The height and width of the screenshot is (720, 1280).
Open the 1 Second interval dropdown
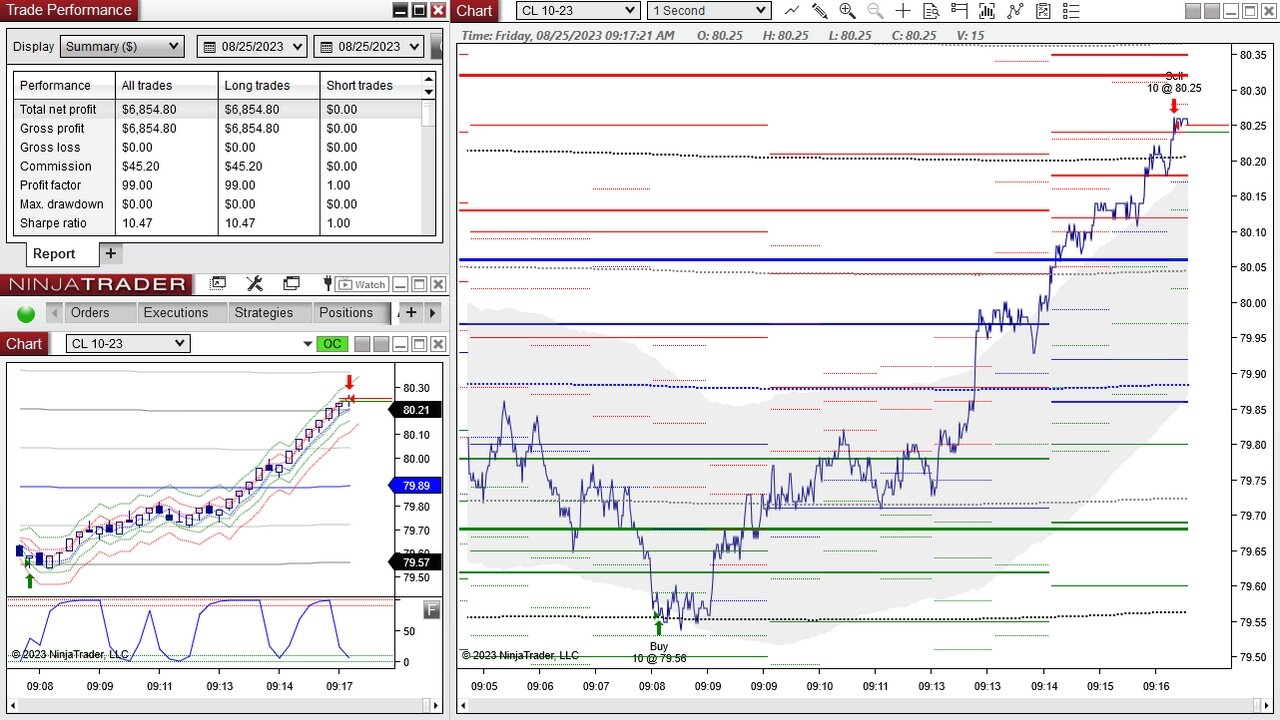tap(709, 10)
